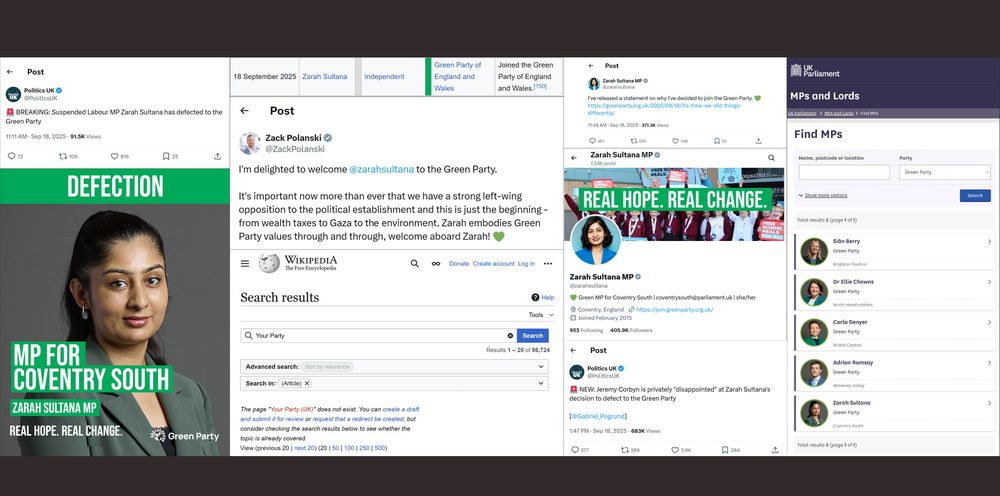1000x496 pixels.
Task: Click the Wikipedia globe logo
Action: point(269,263)
